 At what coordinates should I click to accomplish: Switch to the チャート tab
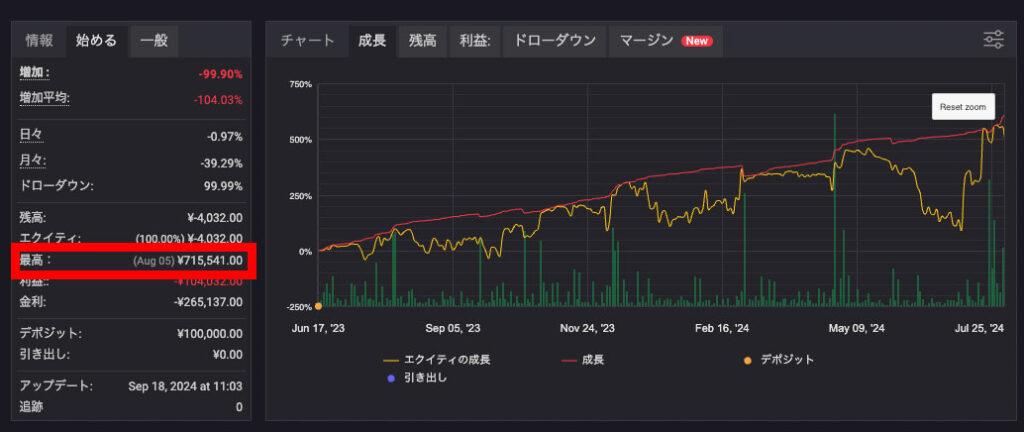tap(308, 40)
